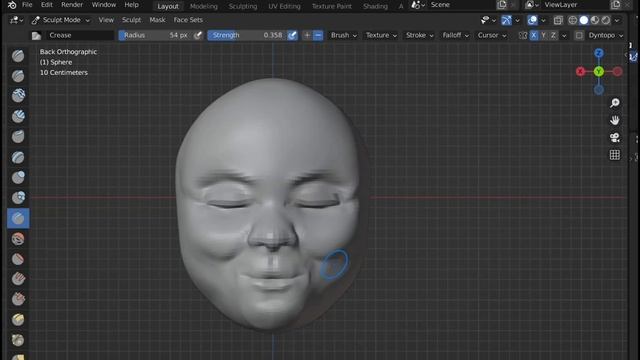Open symmetry options dropdown after XYZ
This screenshot has width=640, height=360.
click(564, 36)
